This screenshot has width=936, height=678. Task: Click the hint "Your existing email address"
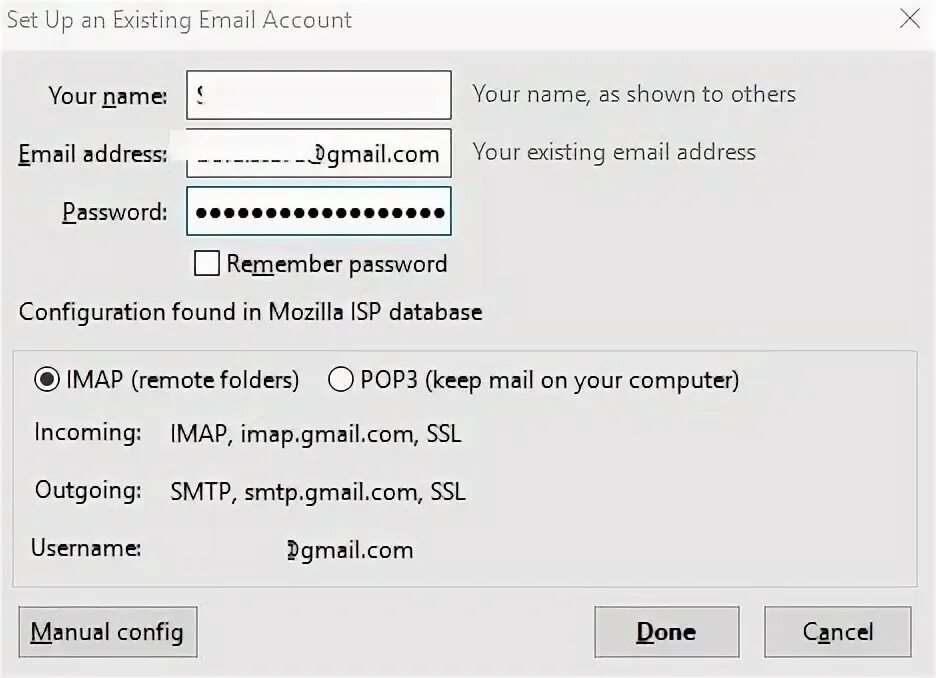tap(614, 152)
